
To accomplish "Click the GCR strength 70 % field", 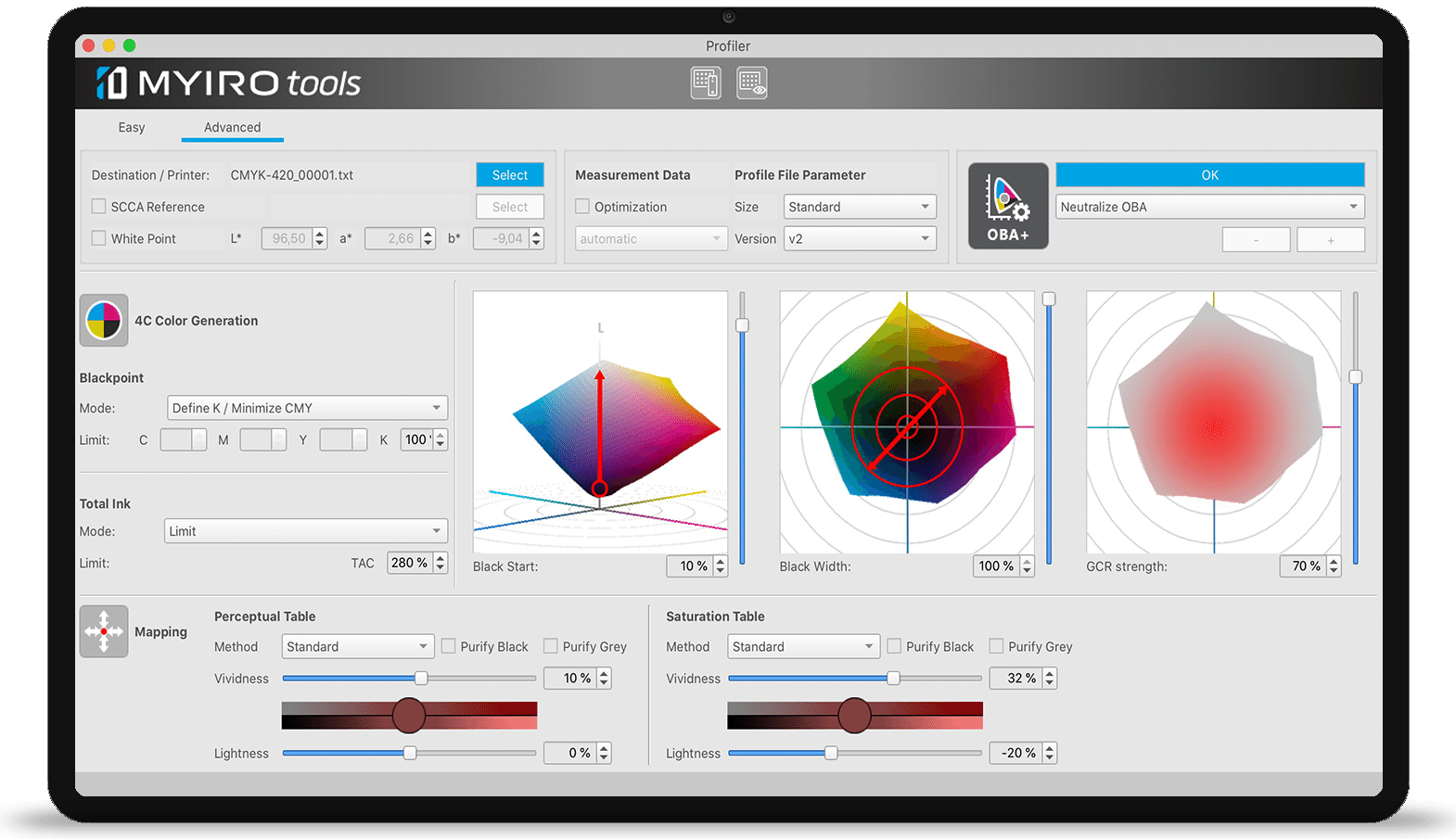I will (1304, 566).
